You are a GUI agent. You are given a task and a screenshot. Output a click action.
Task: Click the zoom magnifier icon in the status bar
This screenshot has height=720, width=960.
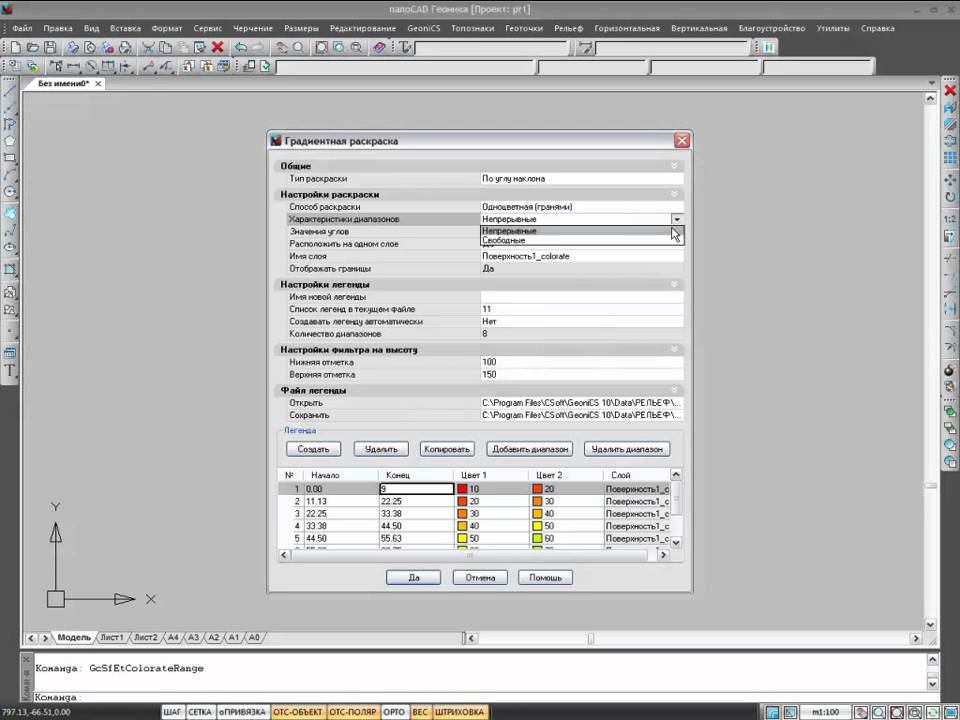(x=879, y=712)
